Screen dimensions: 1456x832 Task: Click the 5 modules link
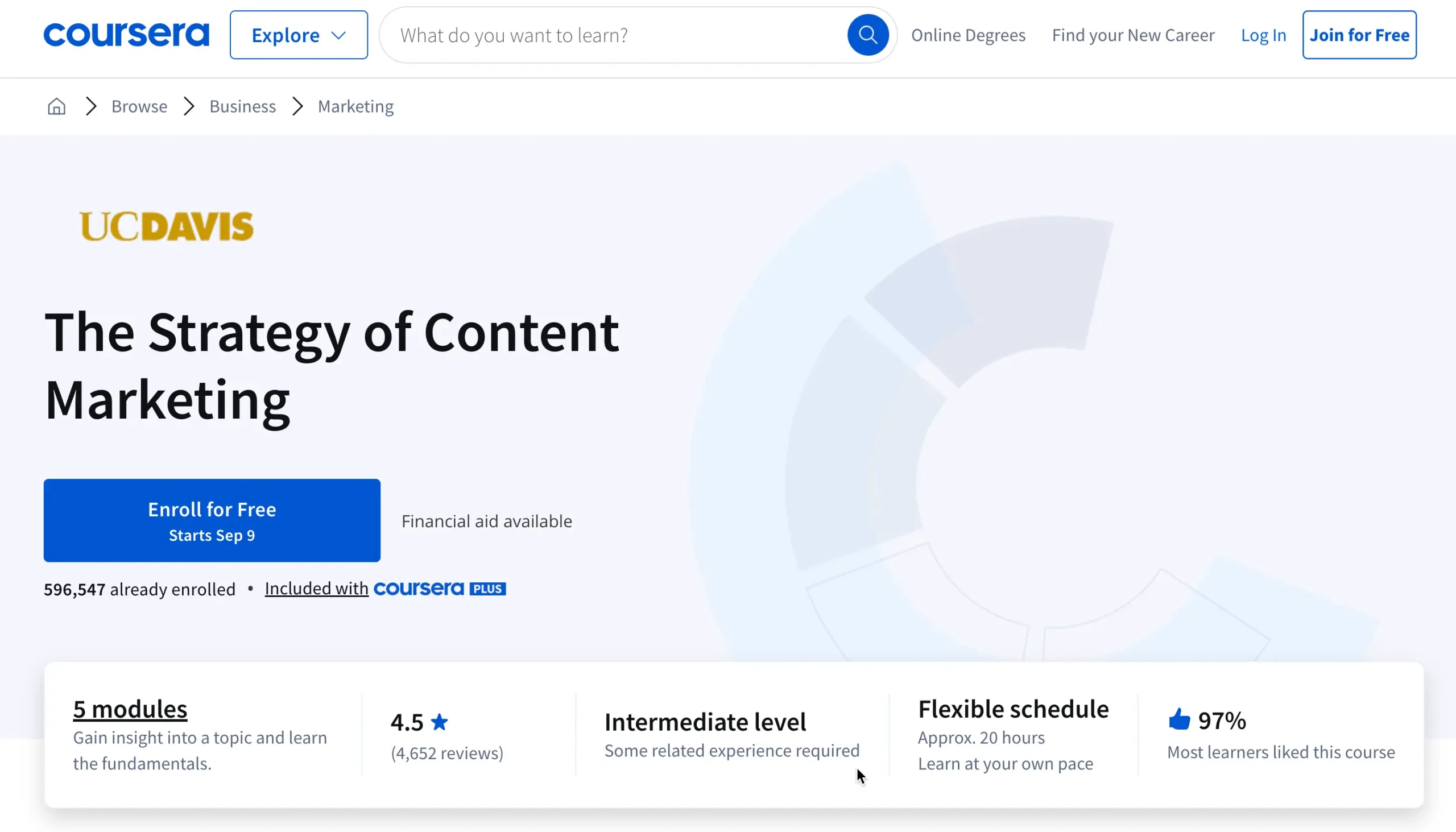point(130,709)
